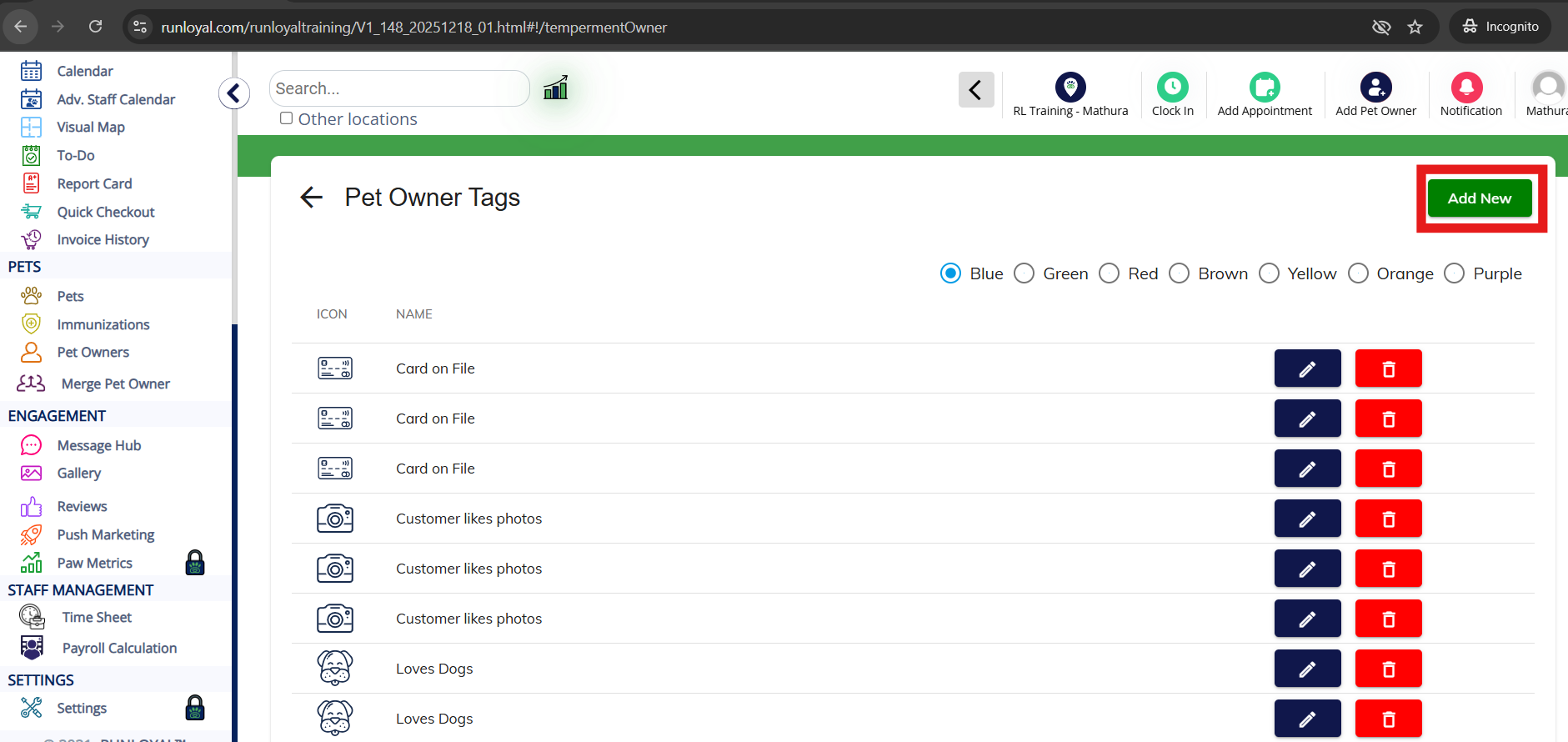
Task: Select the Blue radio button
Action: click(950, 273)
